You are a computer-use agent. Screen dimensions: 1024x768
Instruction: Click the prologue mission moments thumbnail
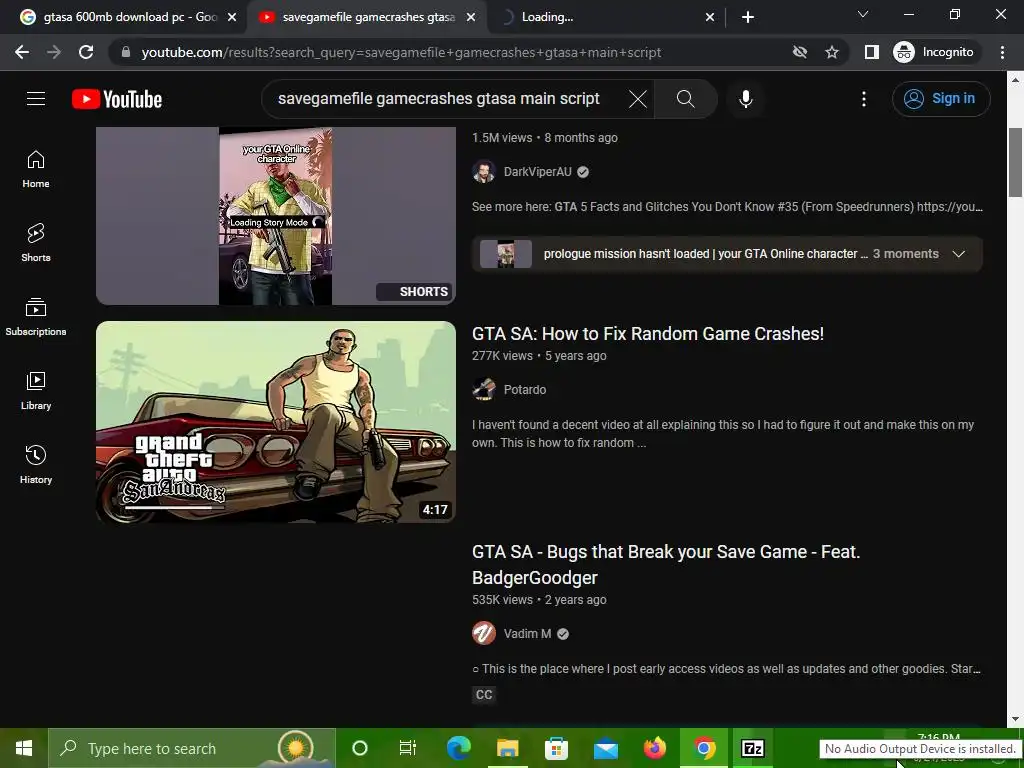[x=505, y=254]
